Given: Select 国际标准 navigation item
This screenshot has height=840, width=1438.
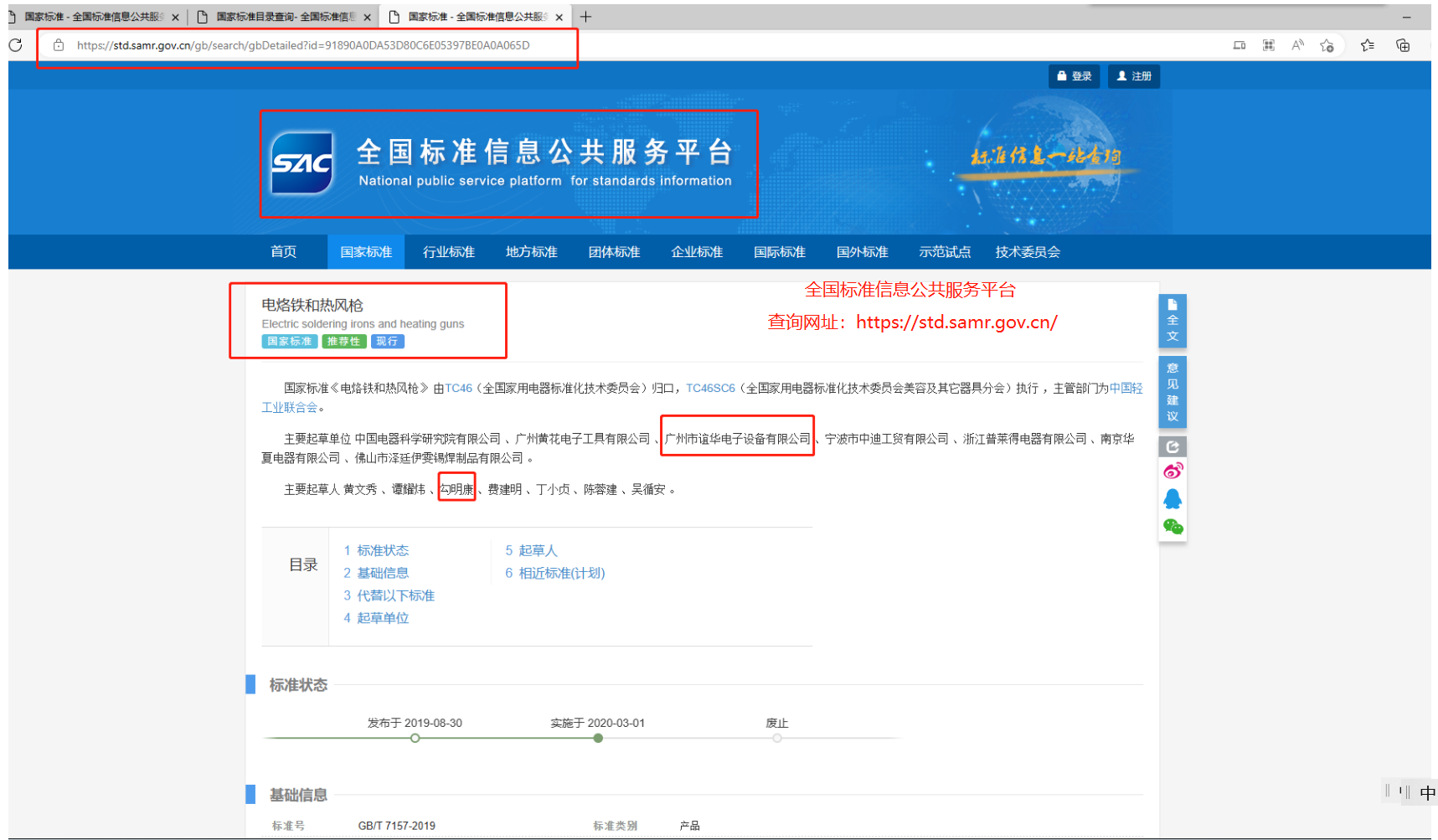Looking at the screenshot, I should (780, 252).
